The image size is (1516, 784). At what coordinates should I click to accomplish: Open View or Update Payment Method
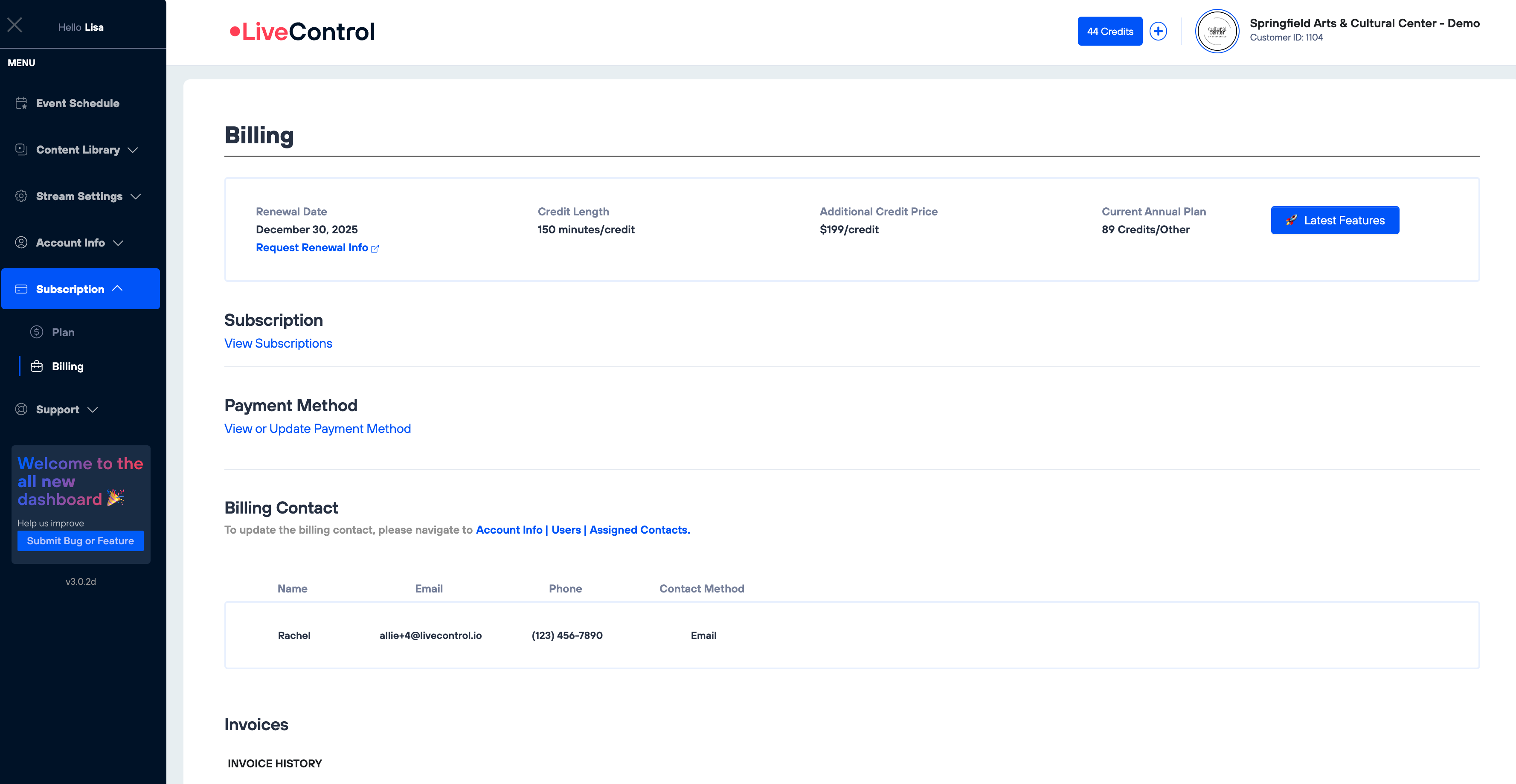click(317, 429)
